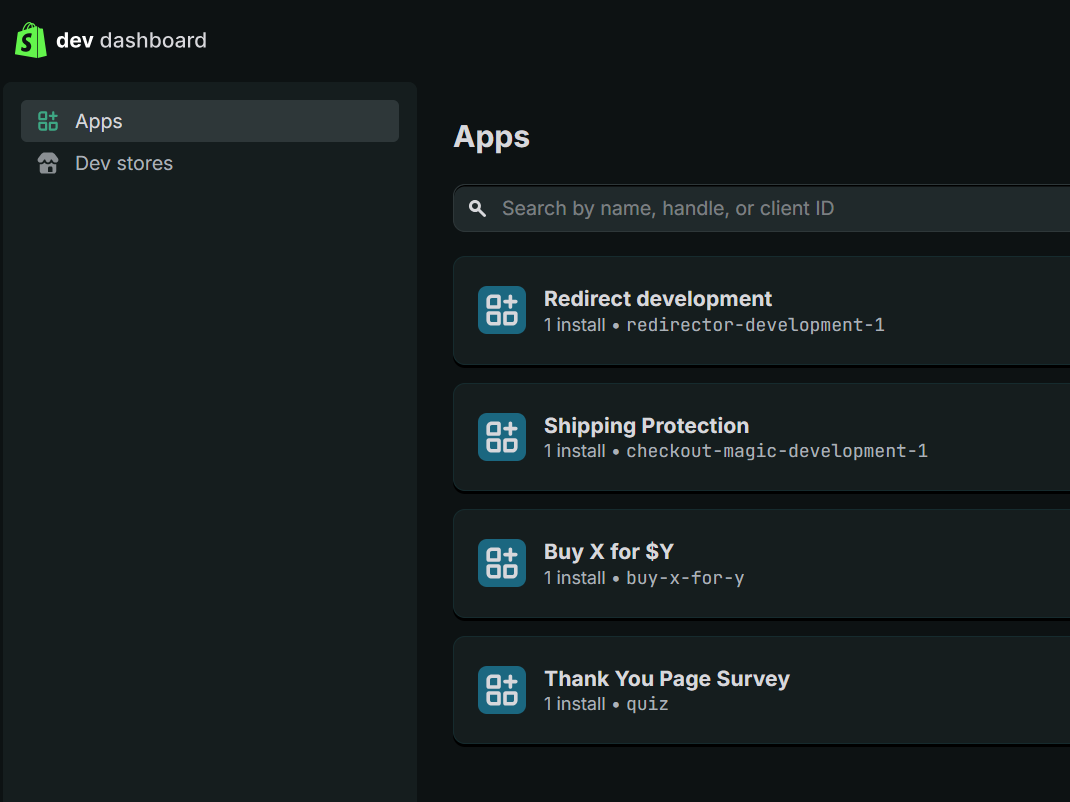Click the checkout-magic-development-1 handle text
The height and width of the screenshot is (802, 1070).
point(777,451)
